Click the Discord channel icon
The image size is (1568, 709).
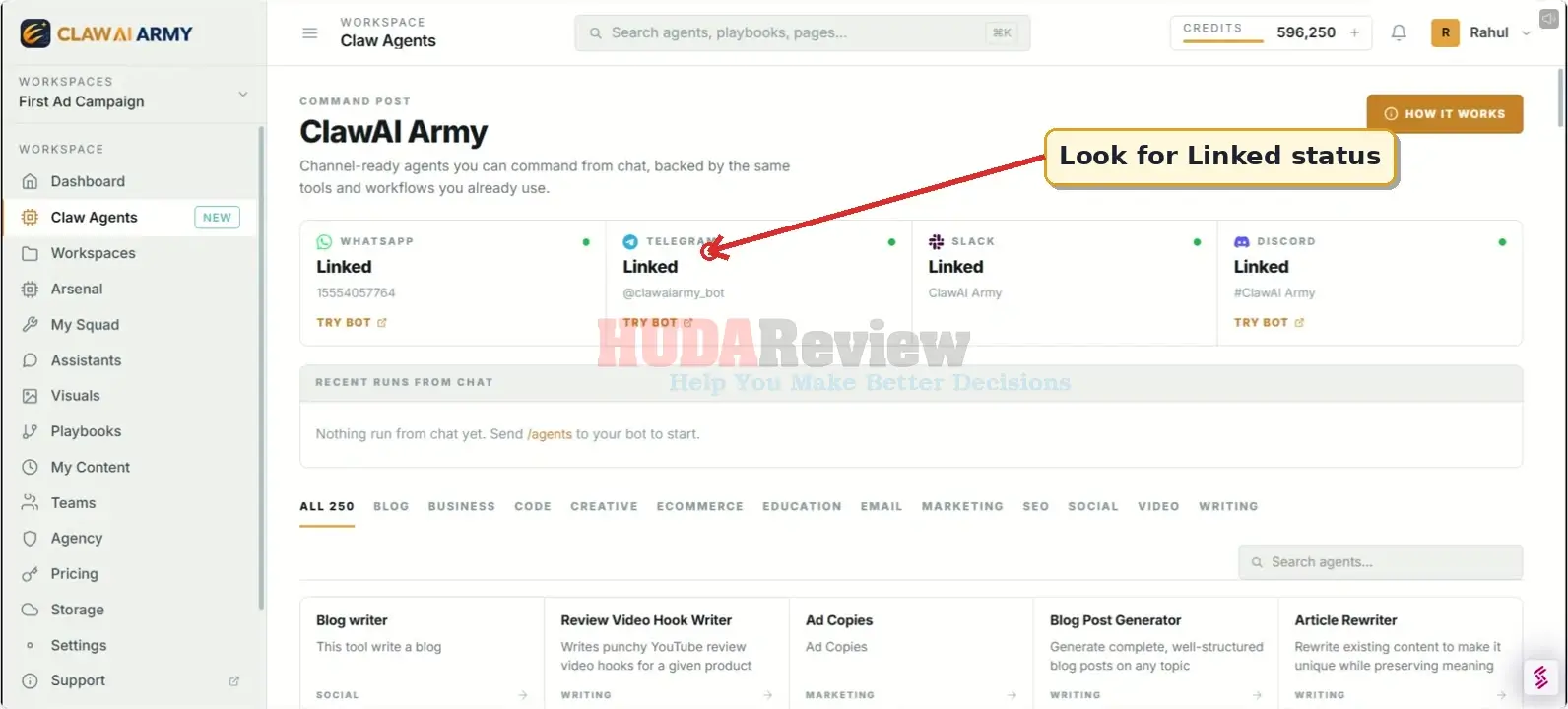coord(1241,241)
